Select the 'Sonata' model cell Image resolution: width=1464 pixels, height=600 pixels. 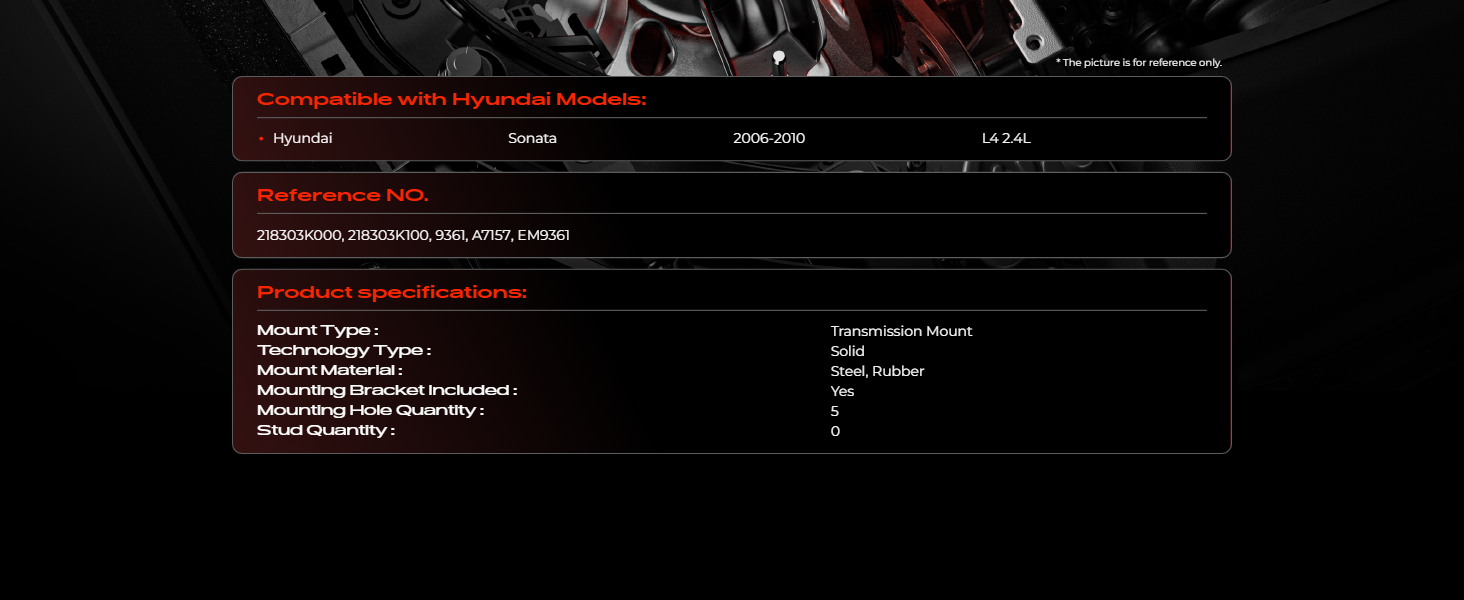click(x=532, y=138)
